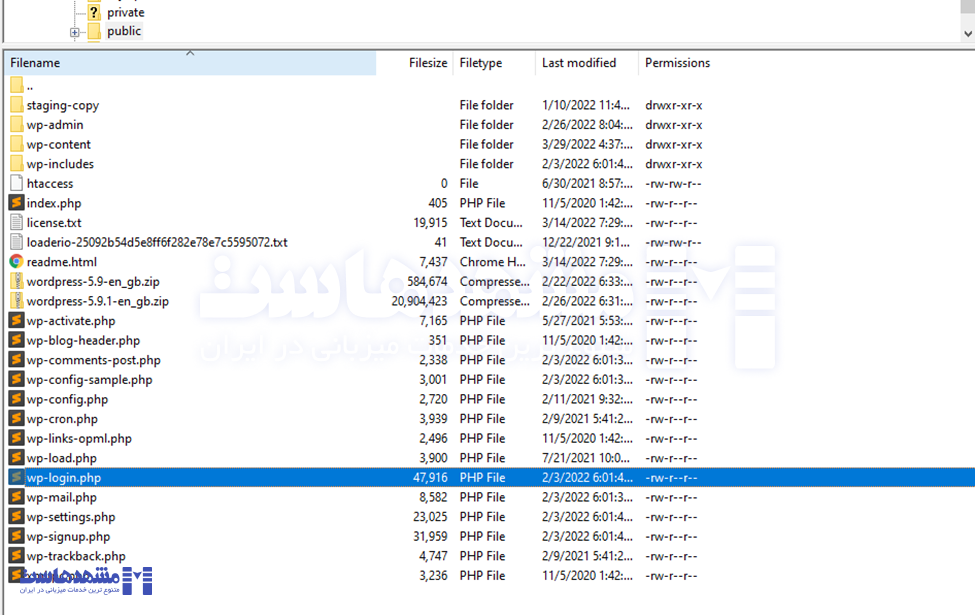The image size is (975, 615).
Task: Click the PHP file icon for index.php
Action: 16,203
